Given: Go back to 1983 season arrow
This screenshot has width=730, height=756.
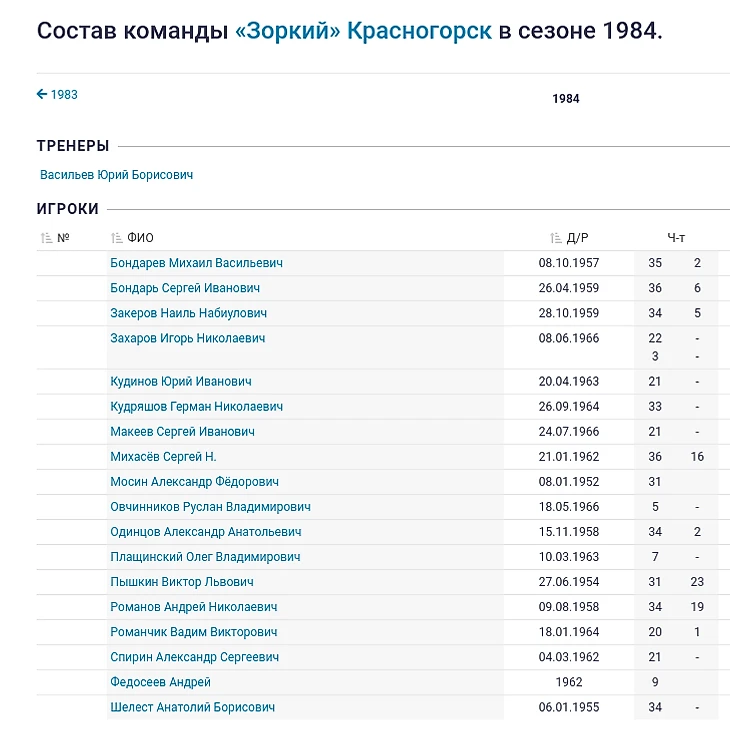Looking at the screenshot, I should coord(42,94).
